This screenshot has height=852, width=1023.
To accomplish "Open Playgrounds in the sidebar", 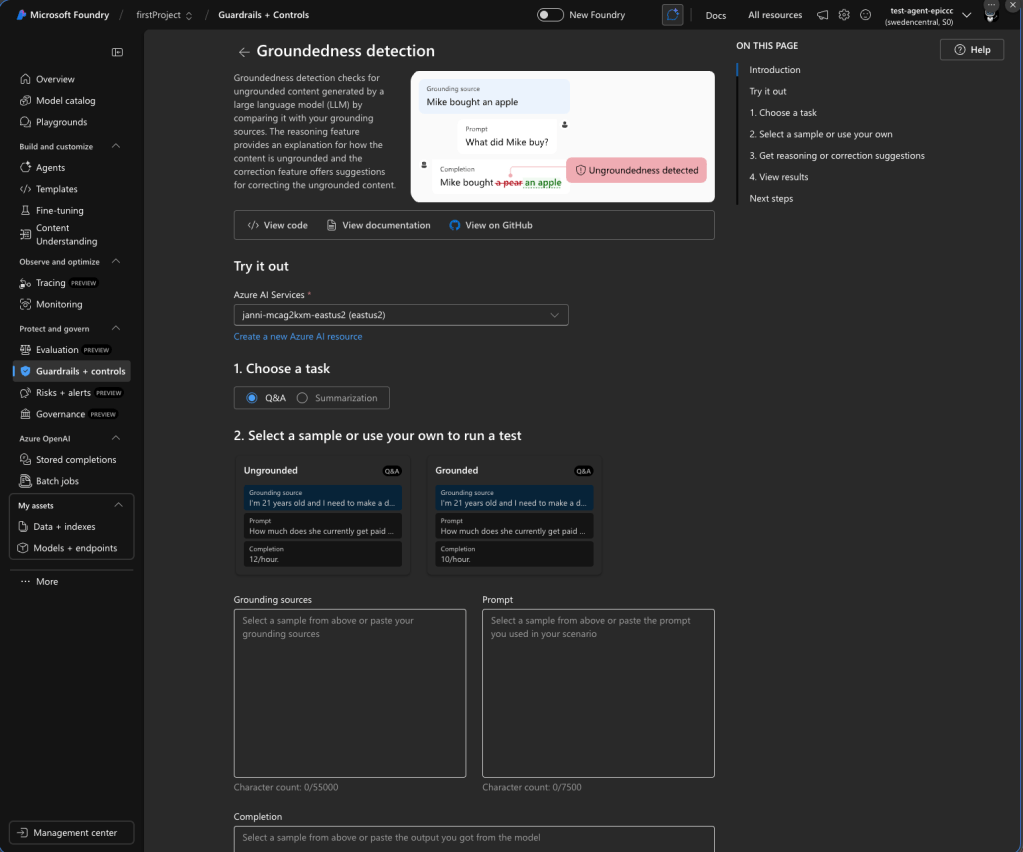I will click(x=61, y=122).
